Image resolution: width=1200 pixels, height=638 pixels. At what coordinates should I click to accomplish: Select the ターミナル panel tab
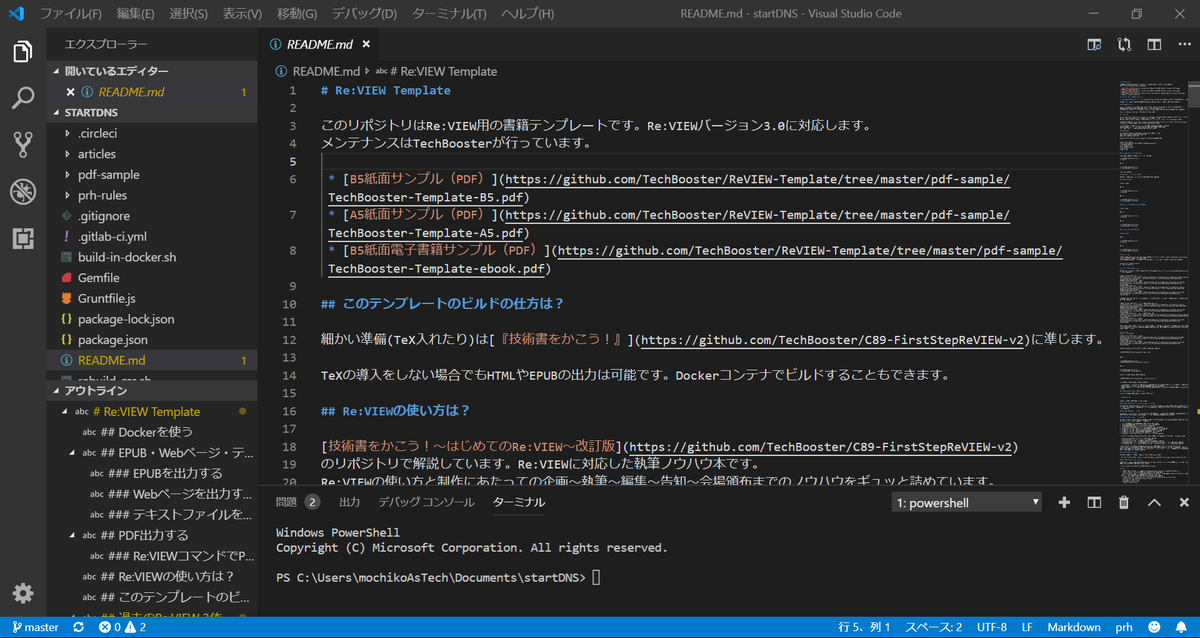click(519, 502)
